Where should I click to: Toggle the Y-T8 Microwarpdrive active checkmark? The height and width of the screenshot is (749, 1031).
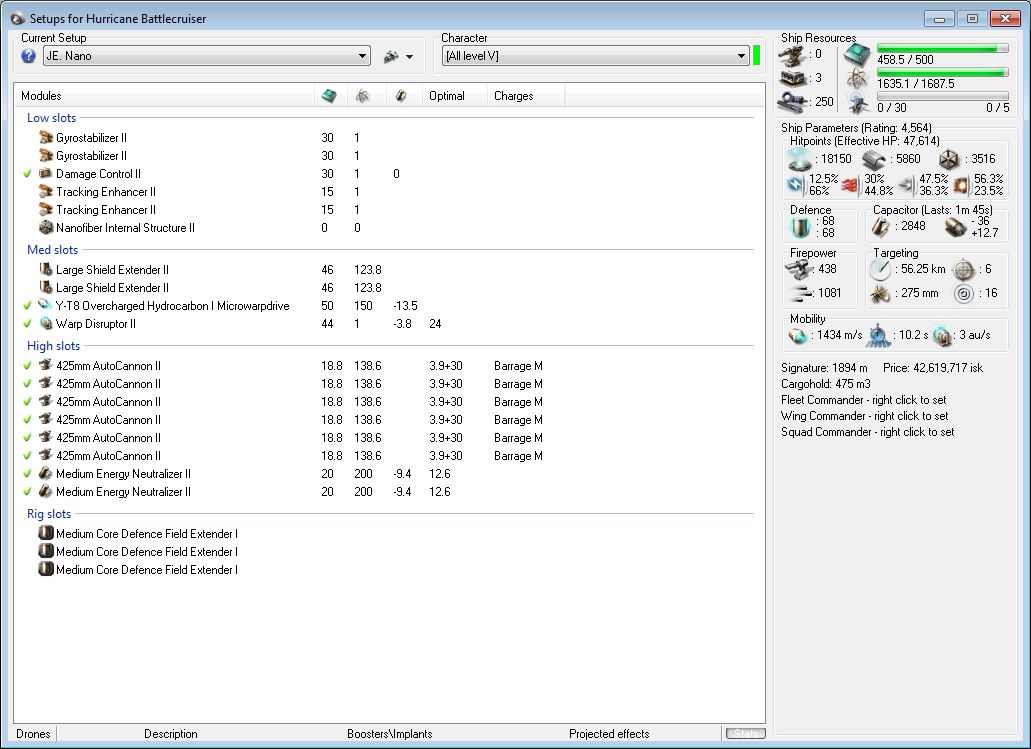28,306
